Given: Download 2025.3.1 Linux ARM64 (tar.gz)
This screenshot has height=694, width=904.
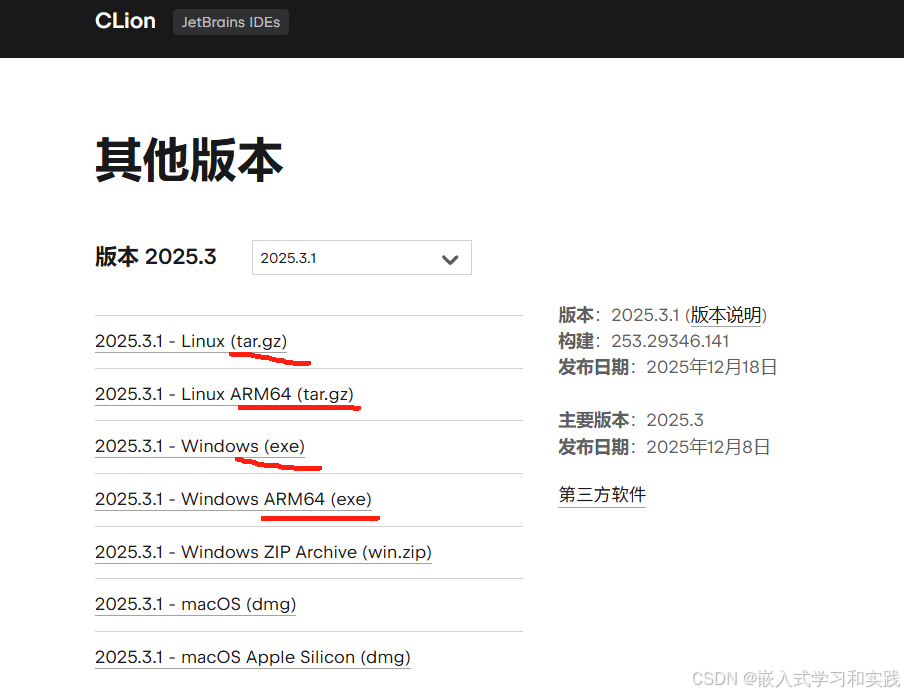Looking at the screenshot, I should (224, 394).
